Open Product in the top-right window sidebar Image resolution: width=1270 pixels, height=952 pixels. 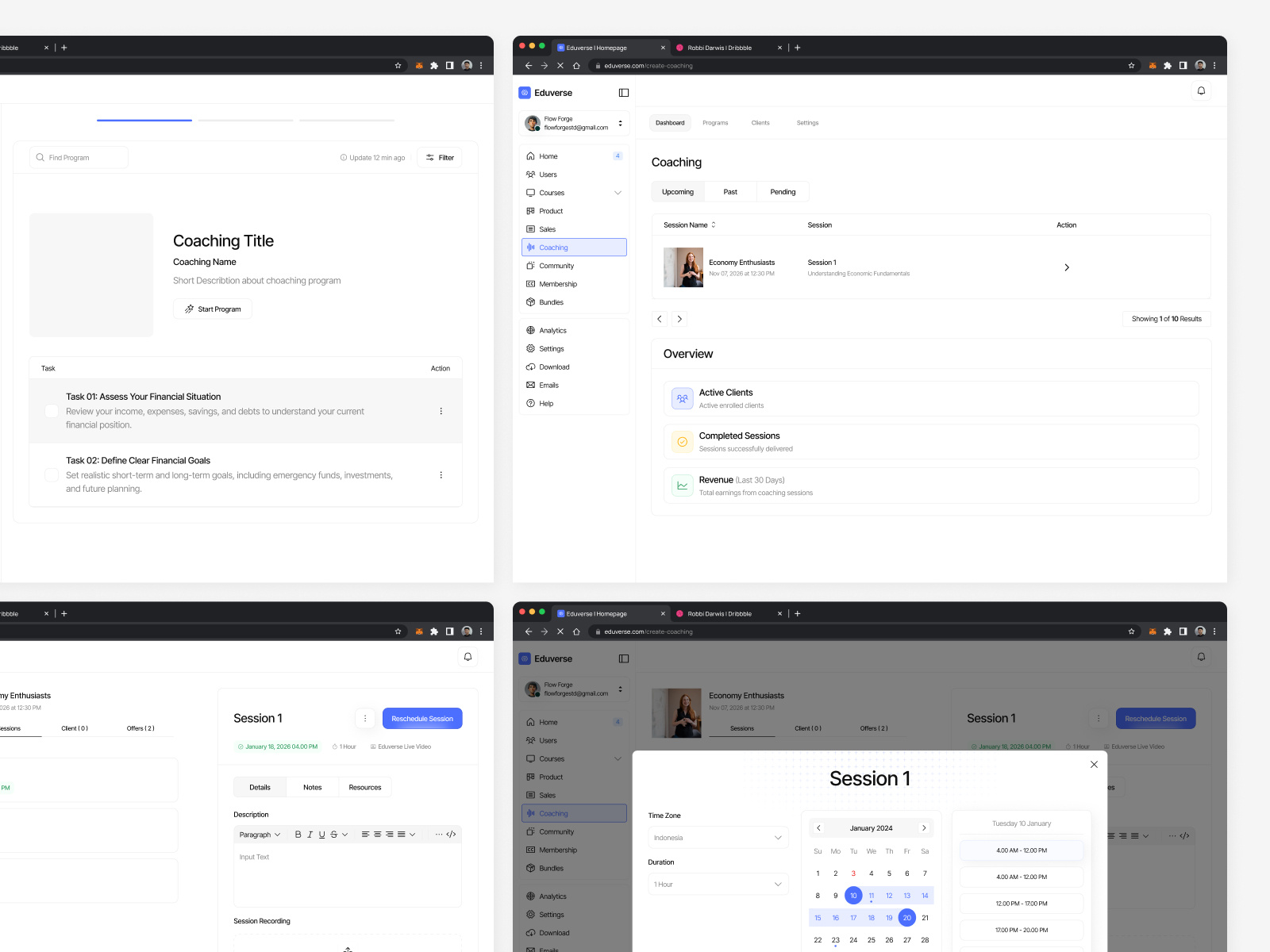point(574,211)
